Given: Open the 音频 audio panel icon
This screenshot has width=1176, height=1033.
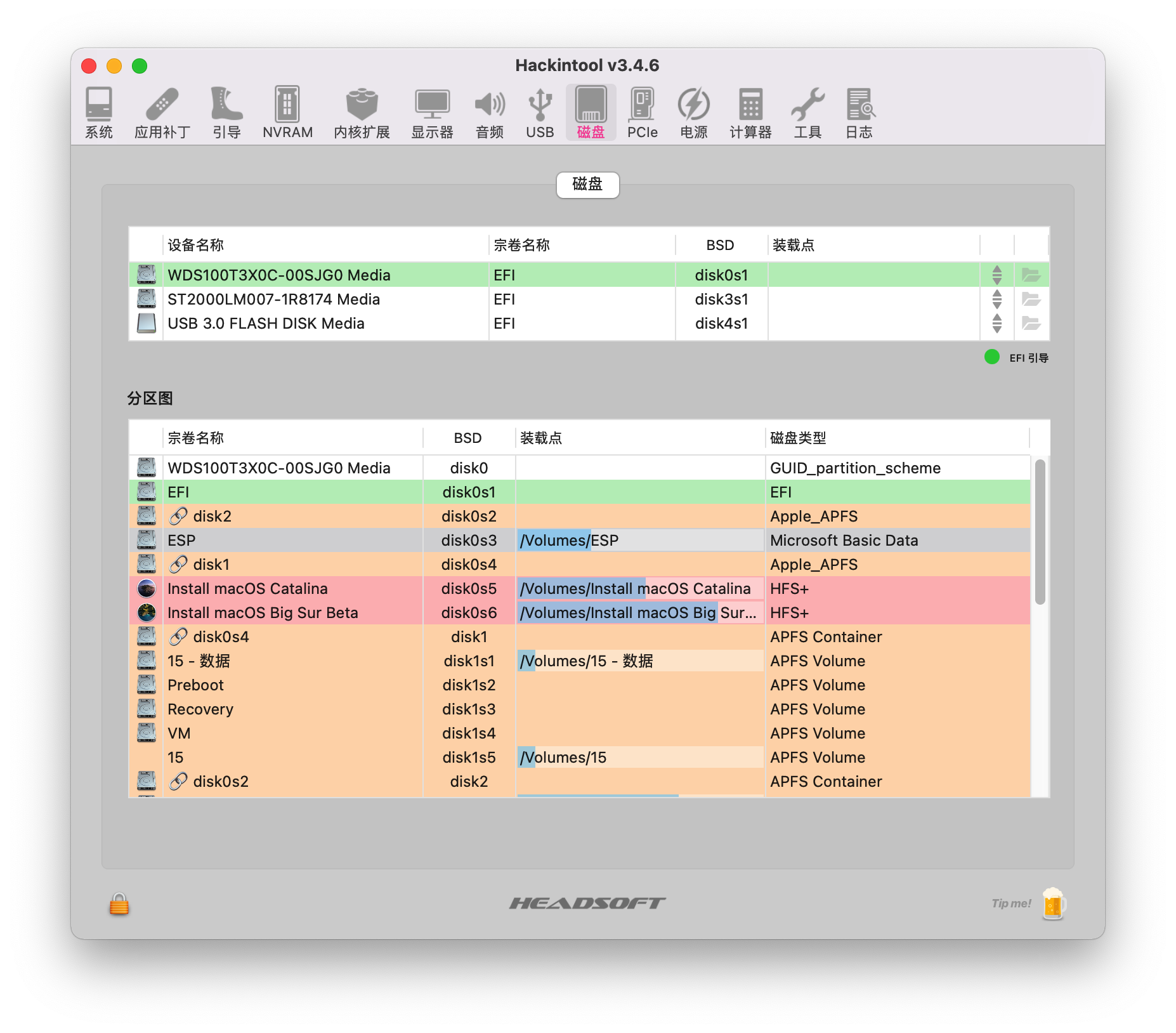Looking at the screenshot, I should point(489,113).
